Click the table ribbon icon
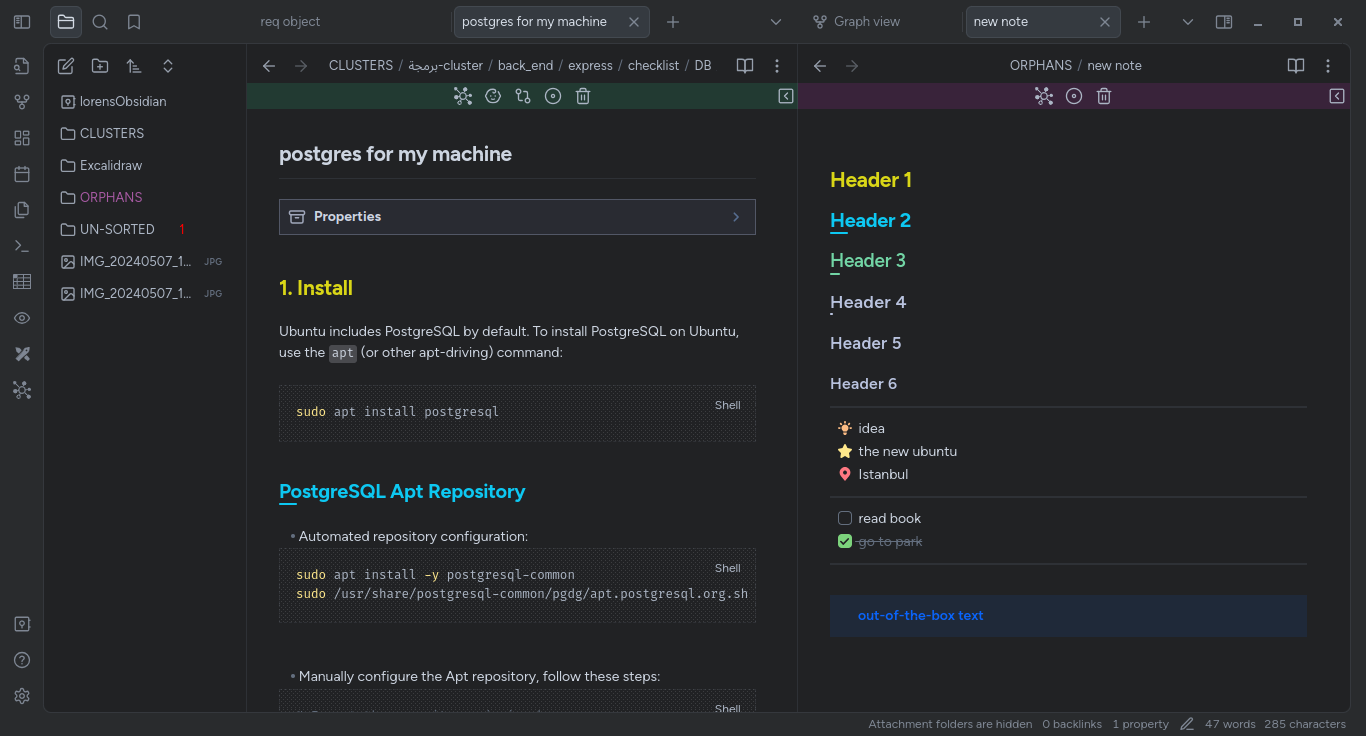The height and width of the screenshot is (736, 1366). [x=22, y=282]
